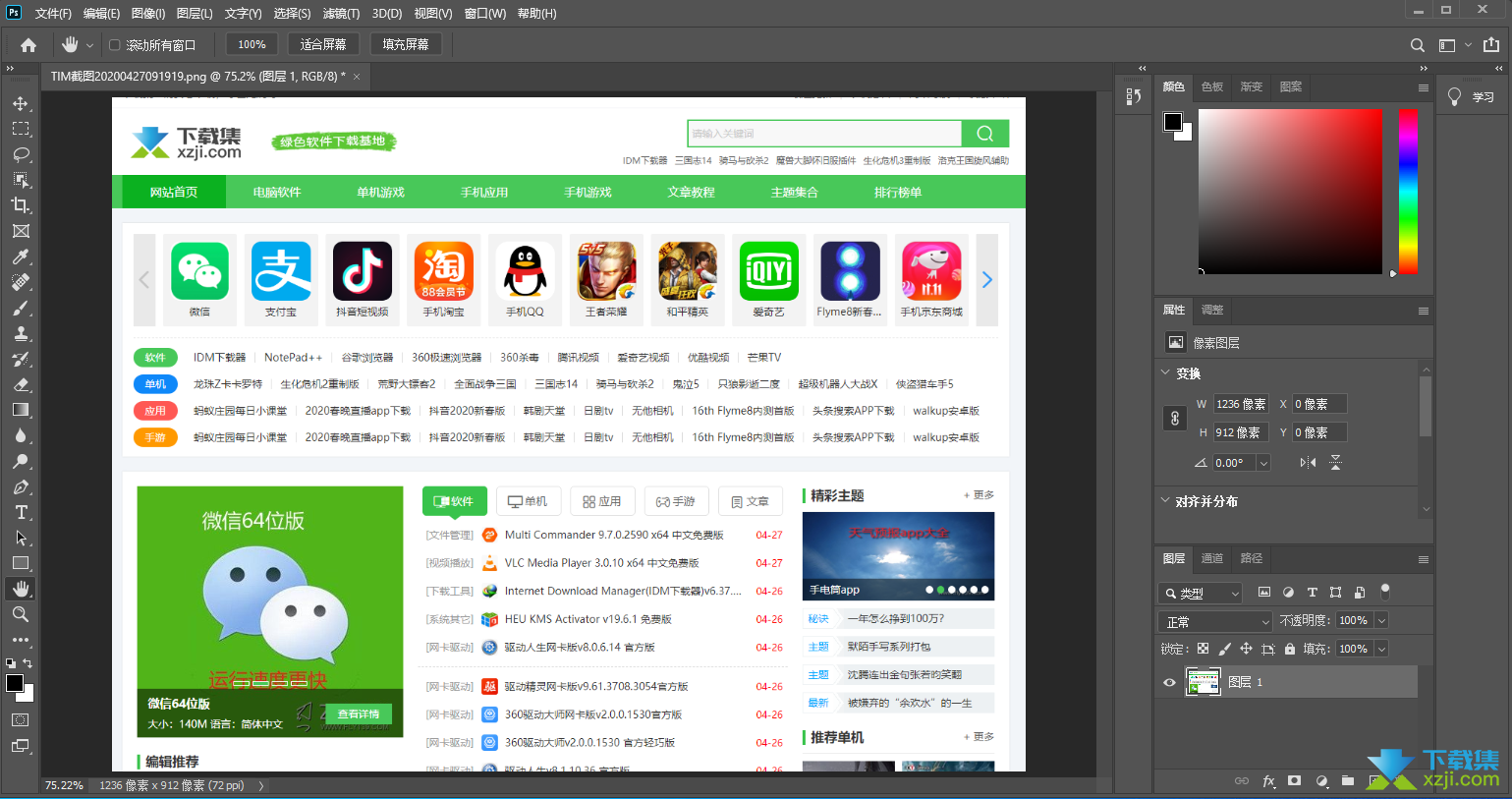The width and height of the screenshot is (1512, 799).
Task: Toggle pixel layer filter
Action: [x=1264, y=593]
